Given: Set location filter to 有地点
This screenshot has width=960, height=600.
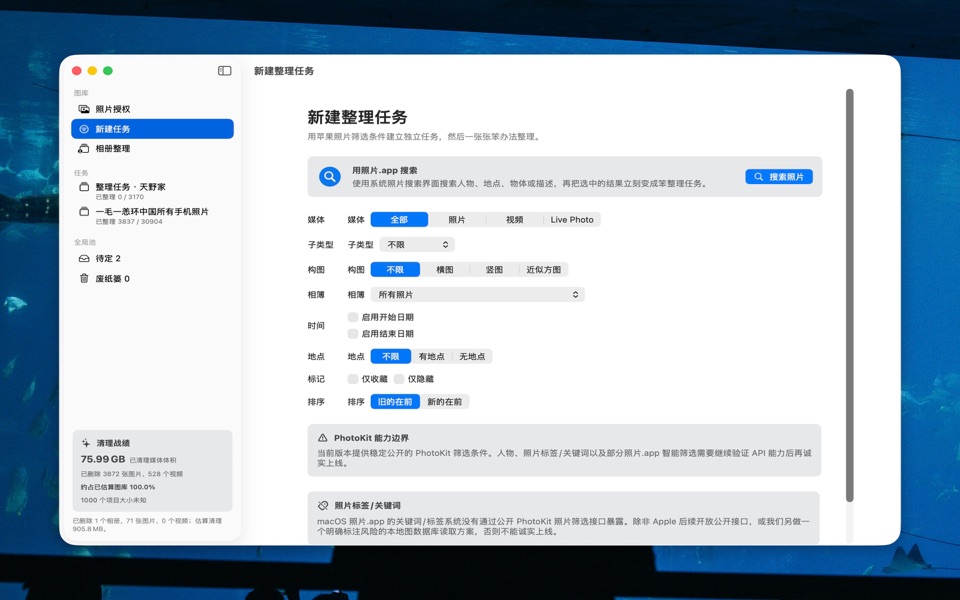Looking at the screenshot, I should (432, 356).
